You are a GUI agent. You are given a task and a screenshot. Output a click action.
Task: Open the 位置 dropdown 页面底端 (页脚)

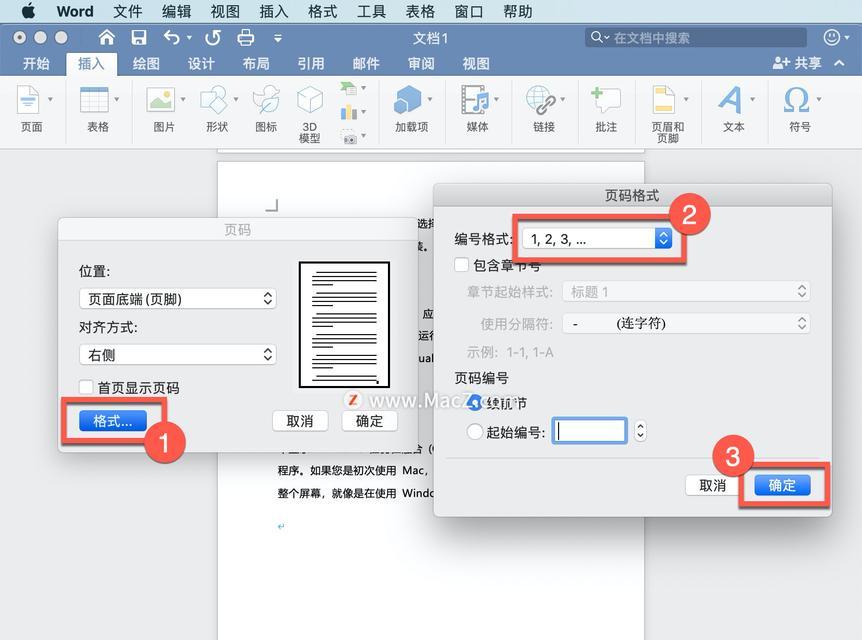[x=178, y=299]
